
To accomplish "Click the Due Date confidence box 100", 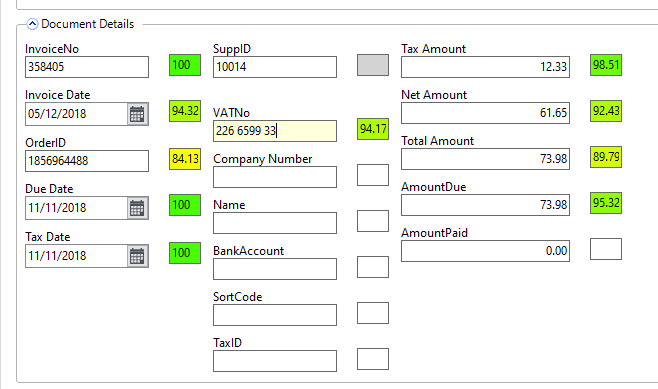I will click(185, 205).
